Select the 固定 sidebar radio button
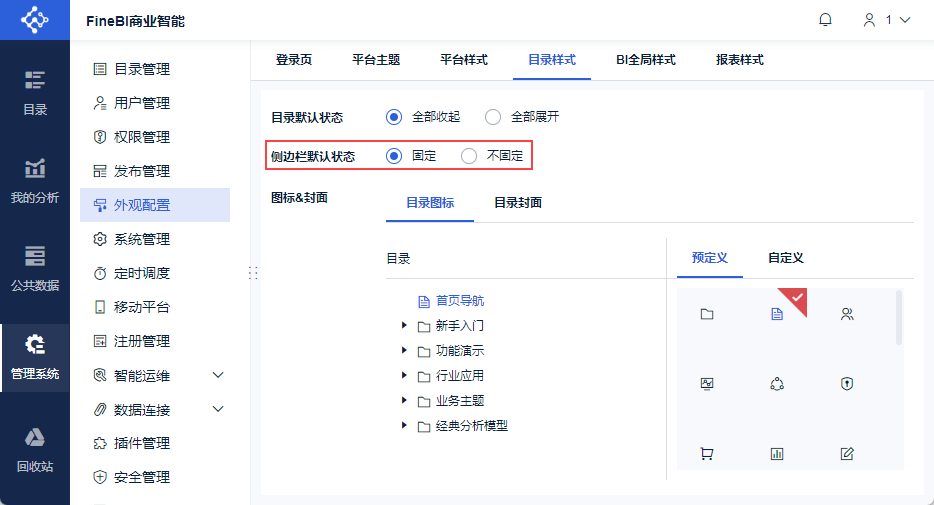This screenshot has width=934, height=505. pyautogui.click(x=394, y=156)
